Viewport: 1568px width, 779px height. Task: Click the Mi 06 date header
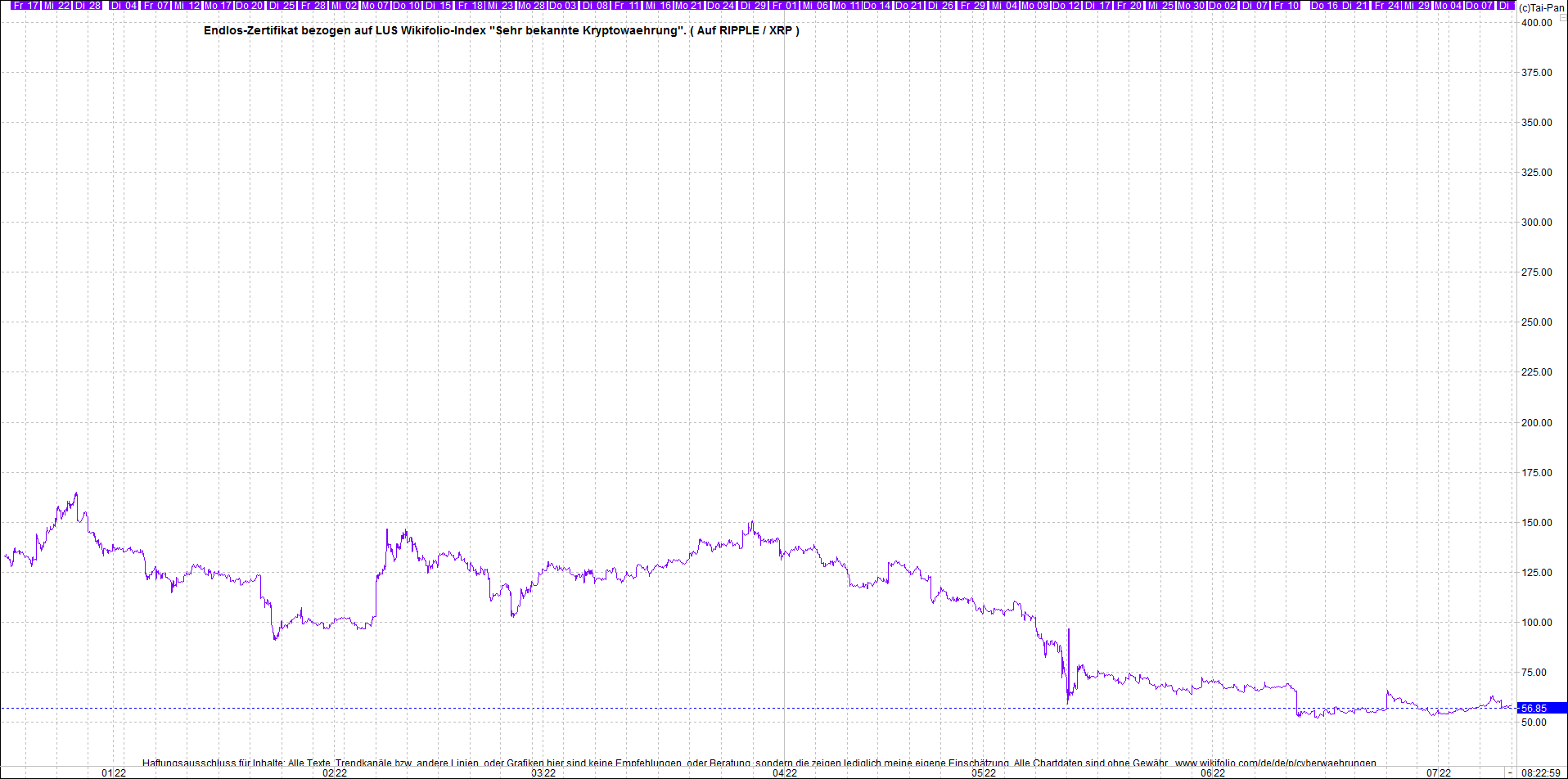tap(815, 5)
